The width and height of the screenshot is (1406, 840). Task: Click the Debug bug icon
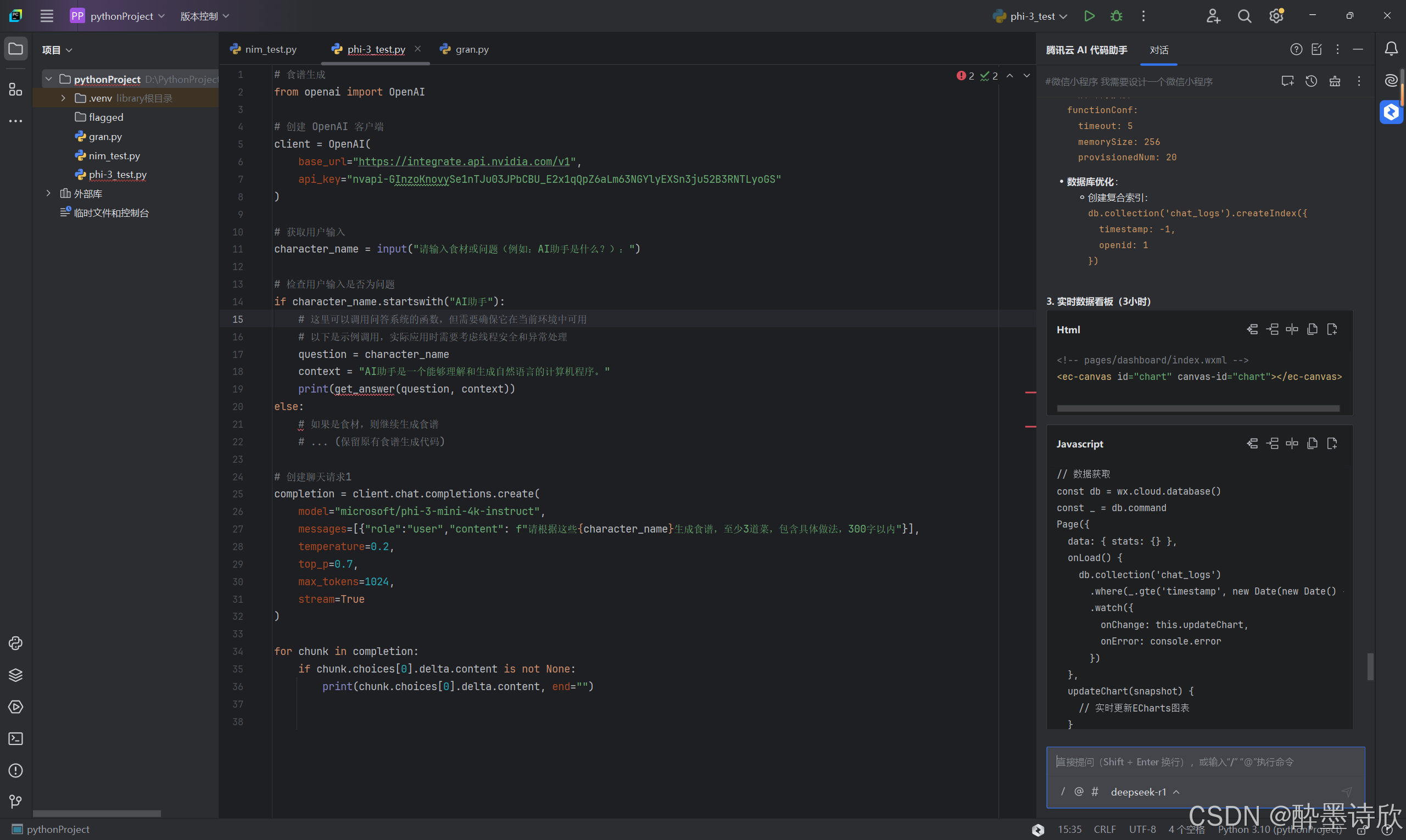pos(1116,16)
